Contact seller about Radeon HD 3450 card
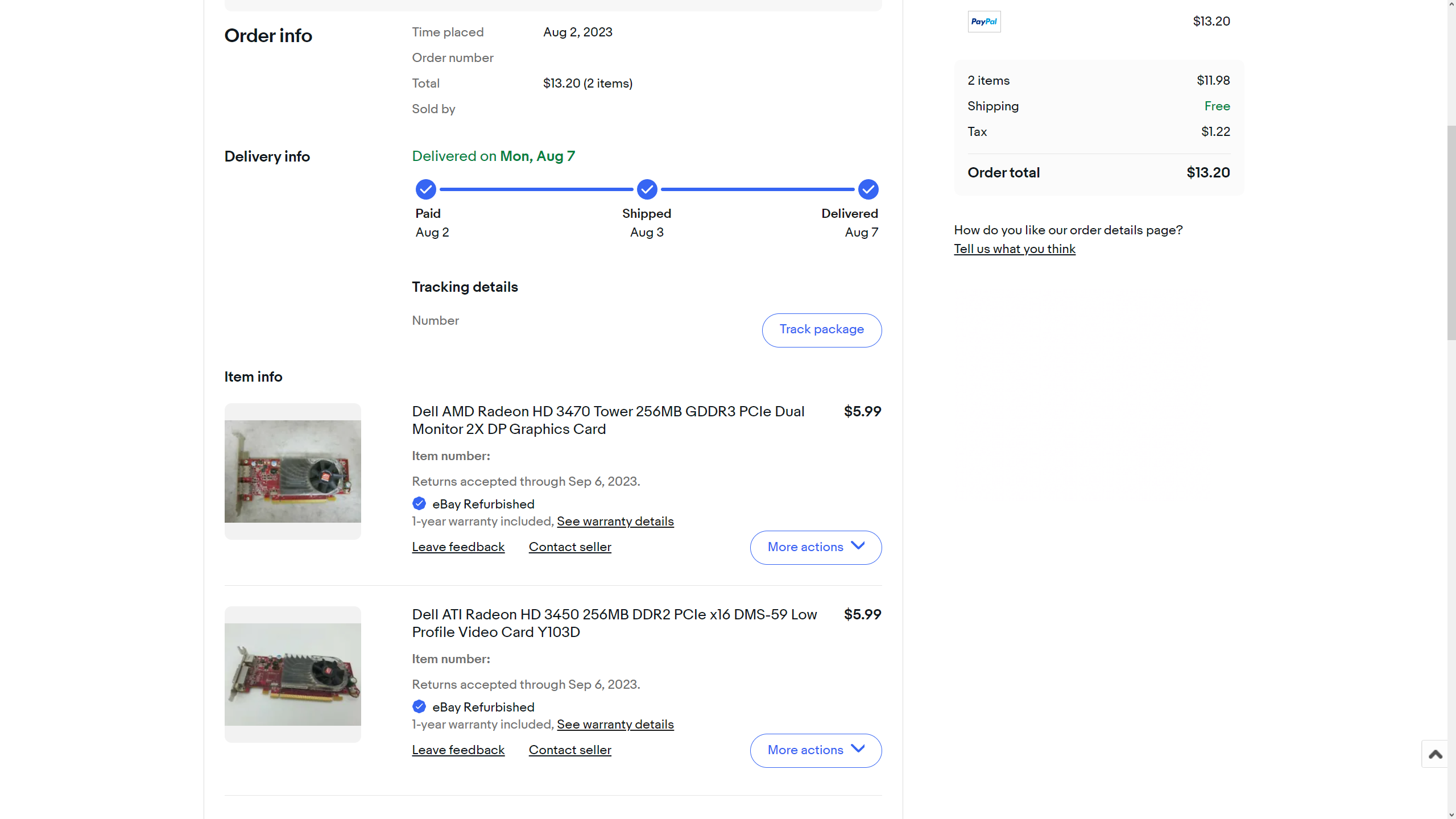Screen dimensions: 1456x819 point(570,750)
